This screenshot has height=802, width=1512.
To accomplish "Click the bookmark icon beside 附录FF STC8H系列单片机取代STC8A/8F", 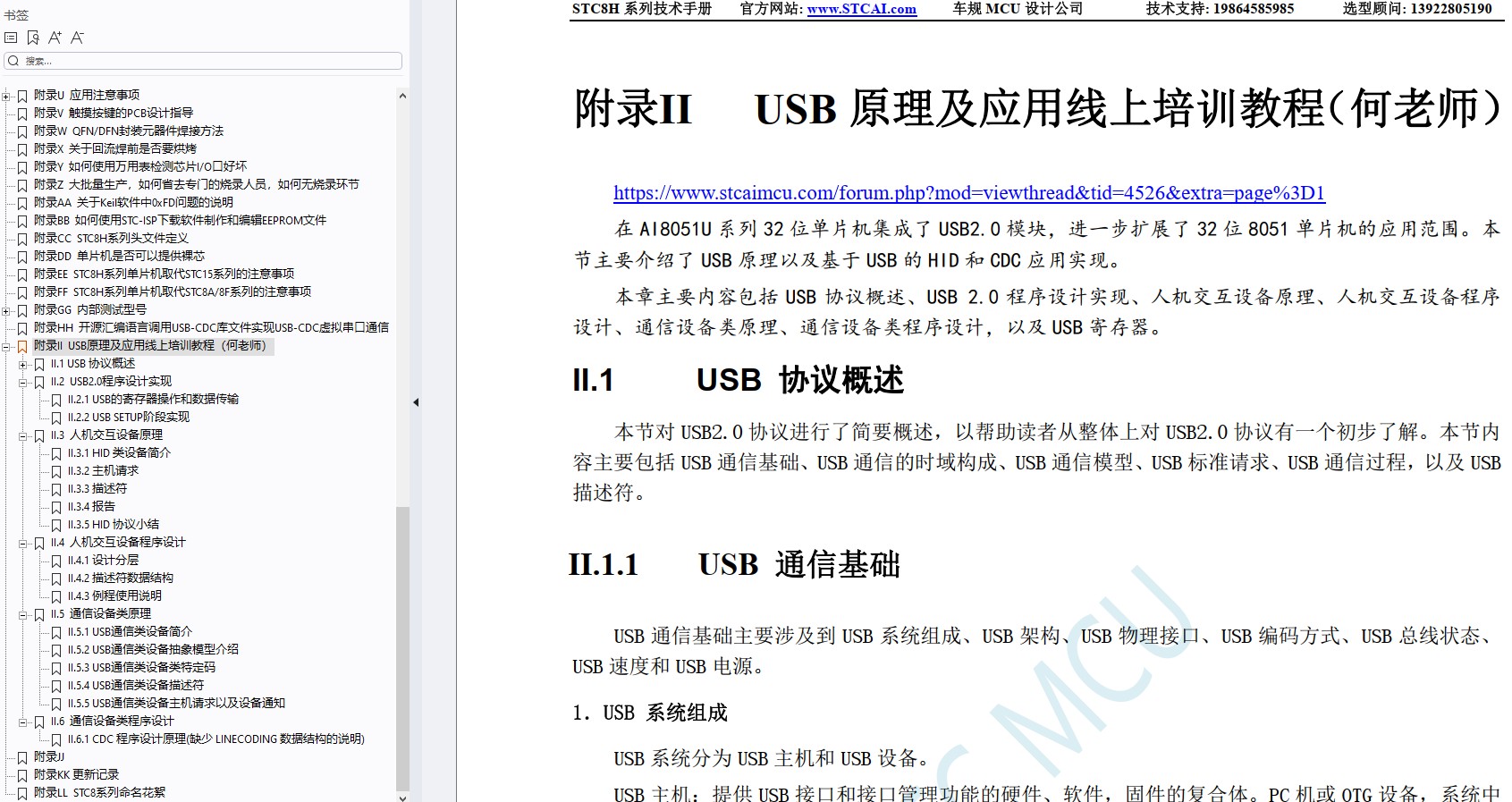I will (22, 292).
